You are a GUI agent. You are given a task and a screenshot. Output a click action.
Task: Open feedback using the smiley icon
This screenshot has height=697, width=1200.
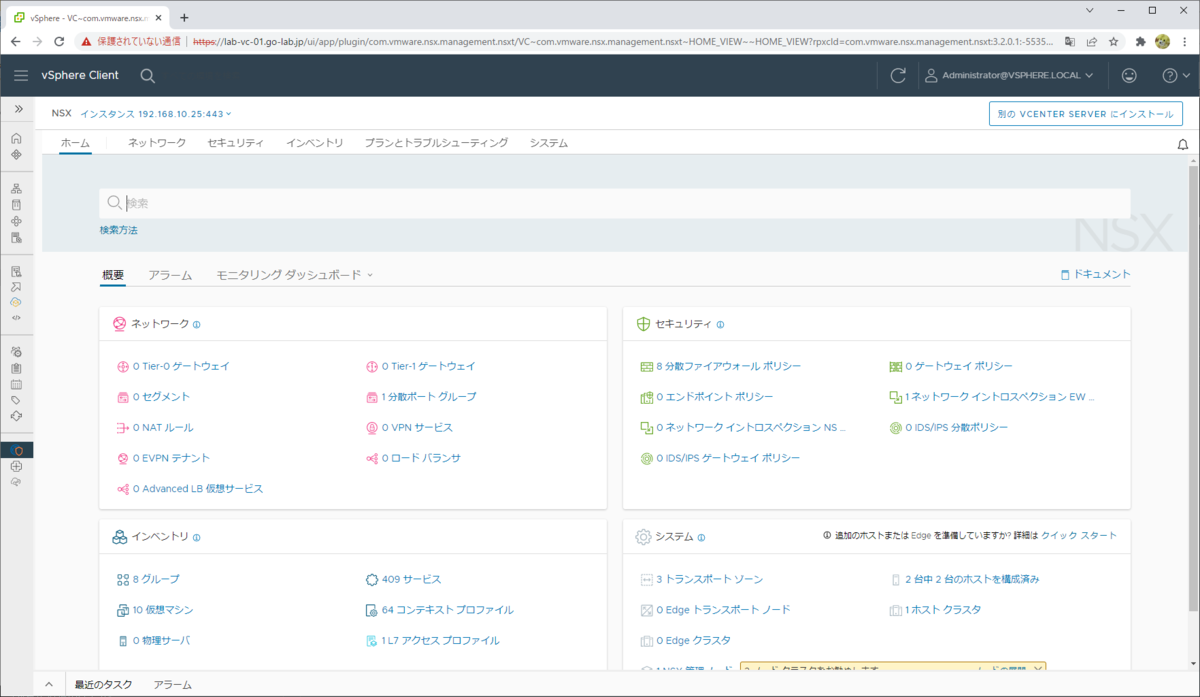click(1129, 75)
